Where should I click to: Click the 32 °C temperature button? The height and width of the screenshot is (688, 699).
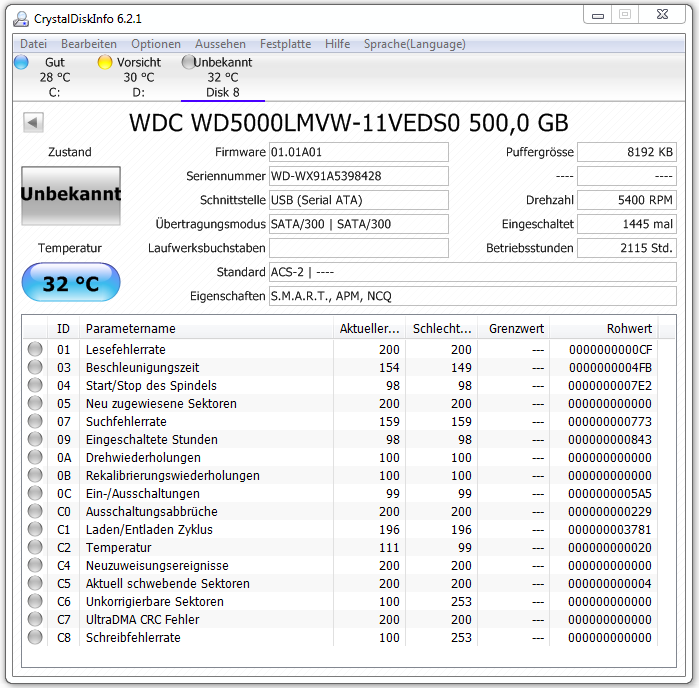pos(71,283)
